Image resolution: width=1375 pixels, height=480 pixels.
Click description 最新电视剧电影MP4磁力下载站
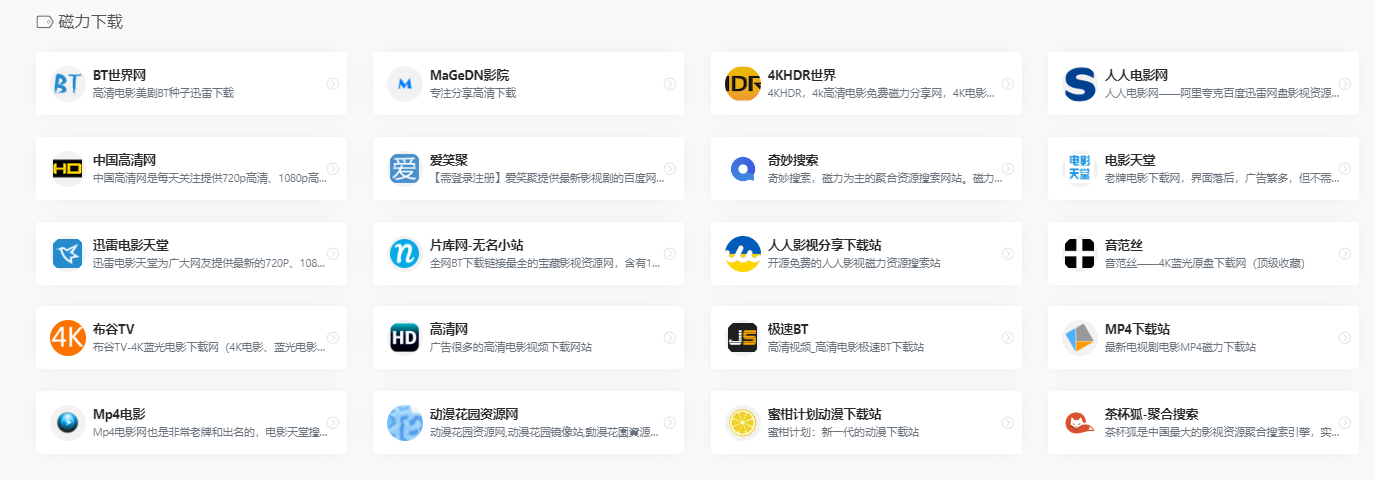(x=1180, y=347)
